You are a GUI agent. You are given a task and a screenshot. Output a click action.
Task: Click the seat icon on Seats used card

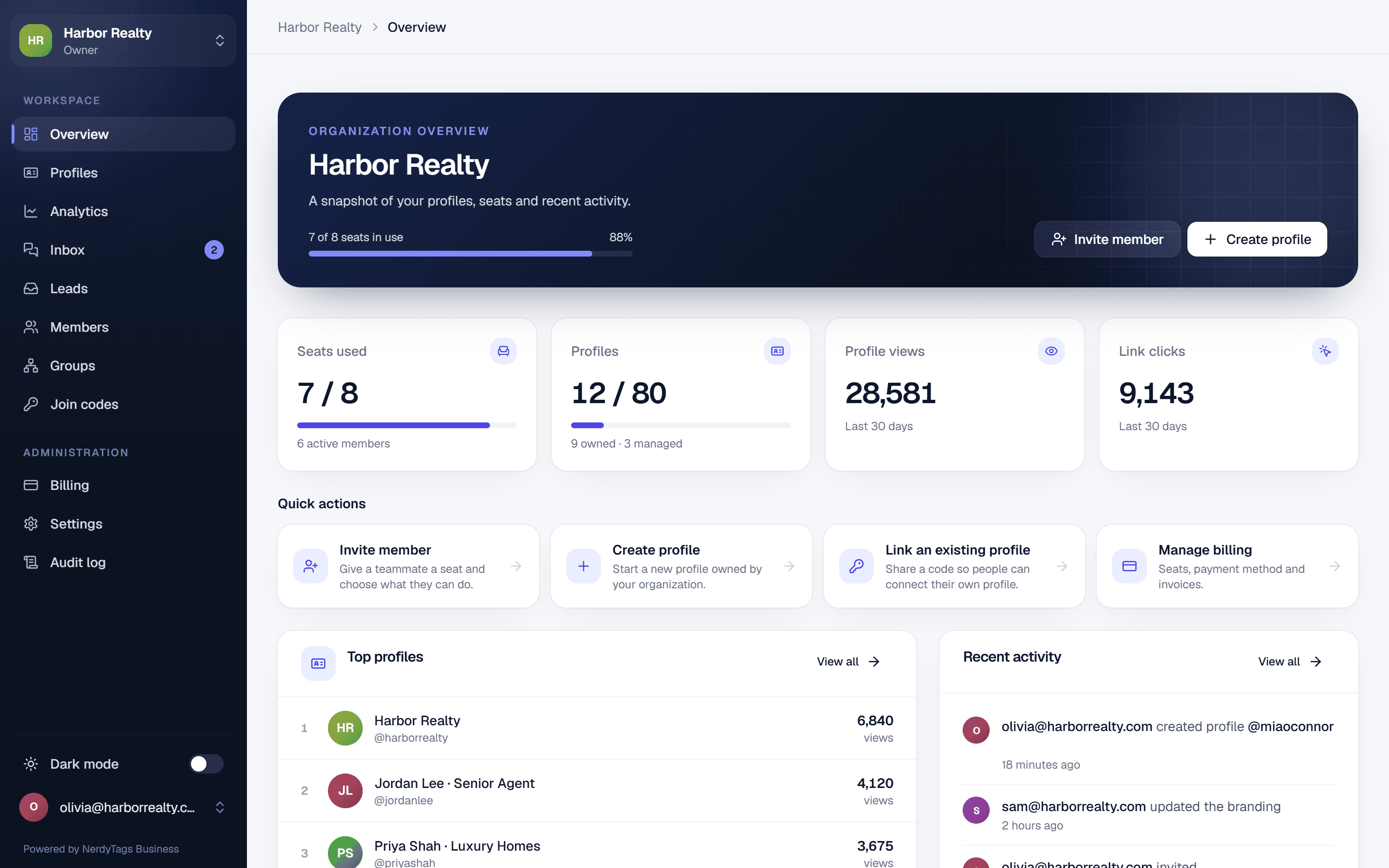click(504, 351)
